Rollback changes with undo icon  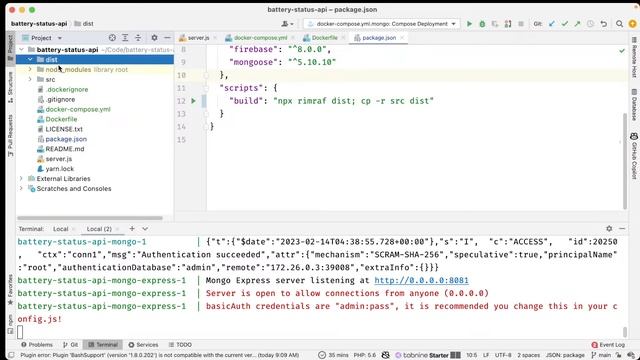[x=603, y=24]
